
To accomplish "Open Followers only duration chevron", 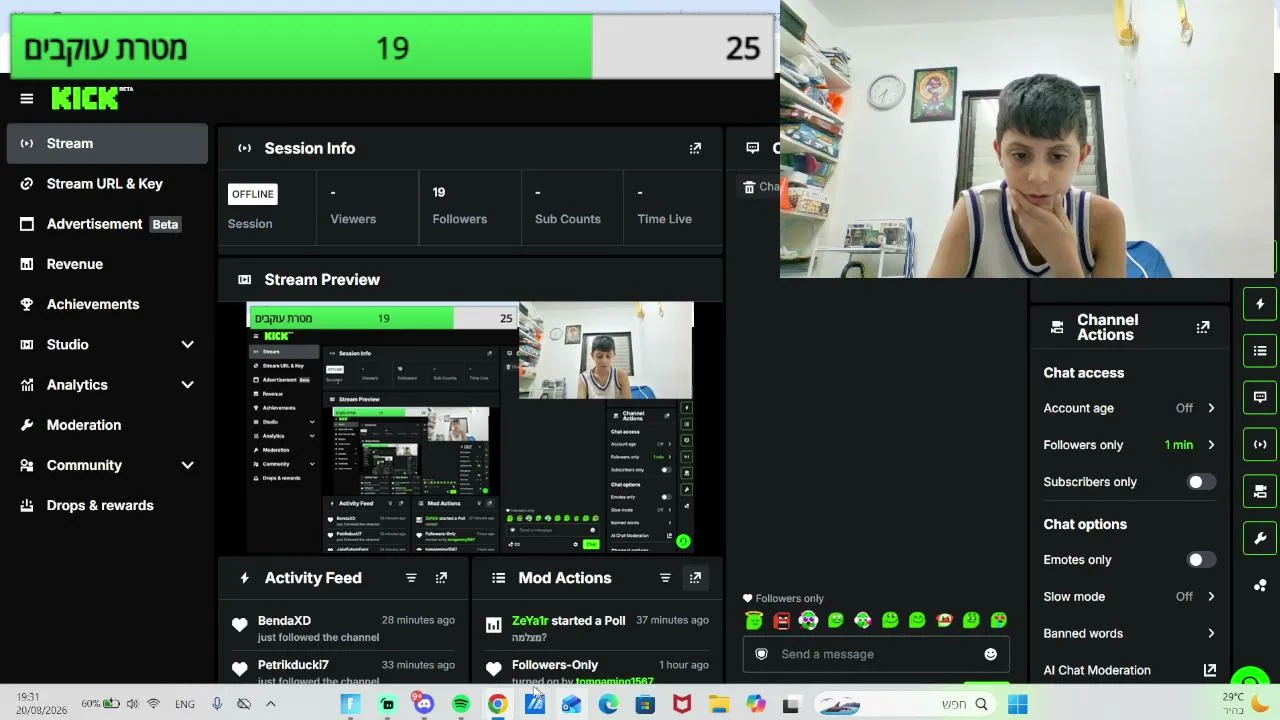I will [x=1211, y=445].
